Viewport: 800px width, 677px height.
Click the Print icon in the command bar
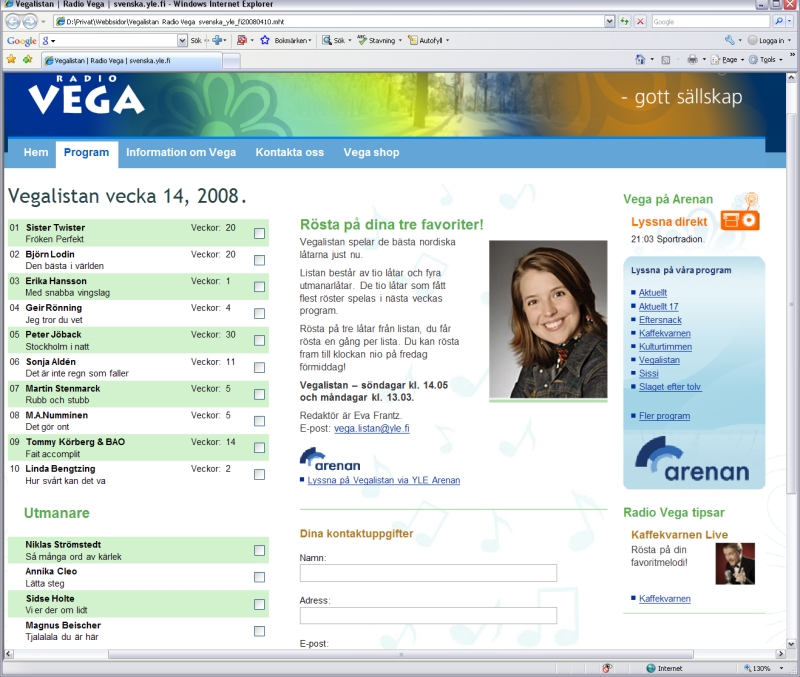pos(692,60)
